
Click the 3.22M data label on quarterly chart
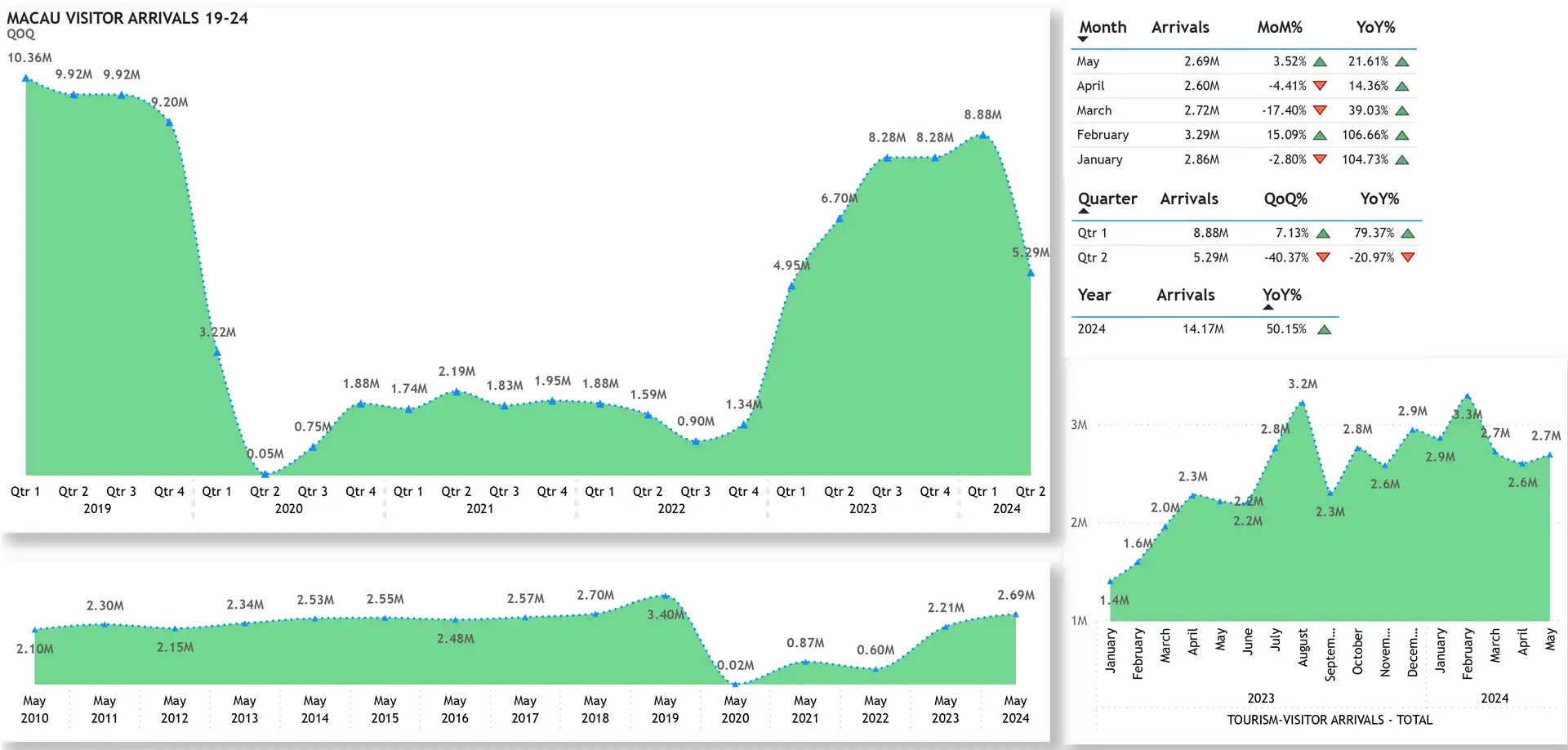[217, 333]
